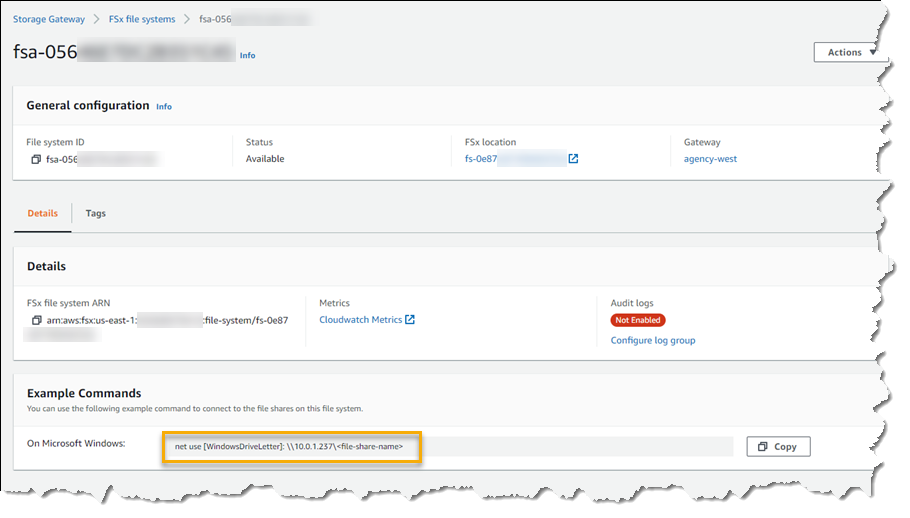Click the arn:aws:fsx:us-east-1 ARN text
The width and height of the screenshot is (910, 518).
167,320
